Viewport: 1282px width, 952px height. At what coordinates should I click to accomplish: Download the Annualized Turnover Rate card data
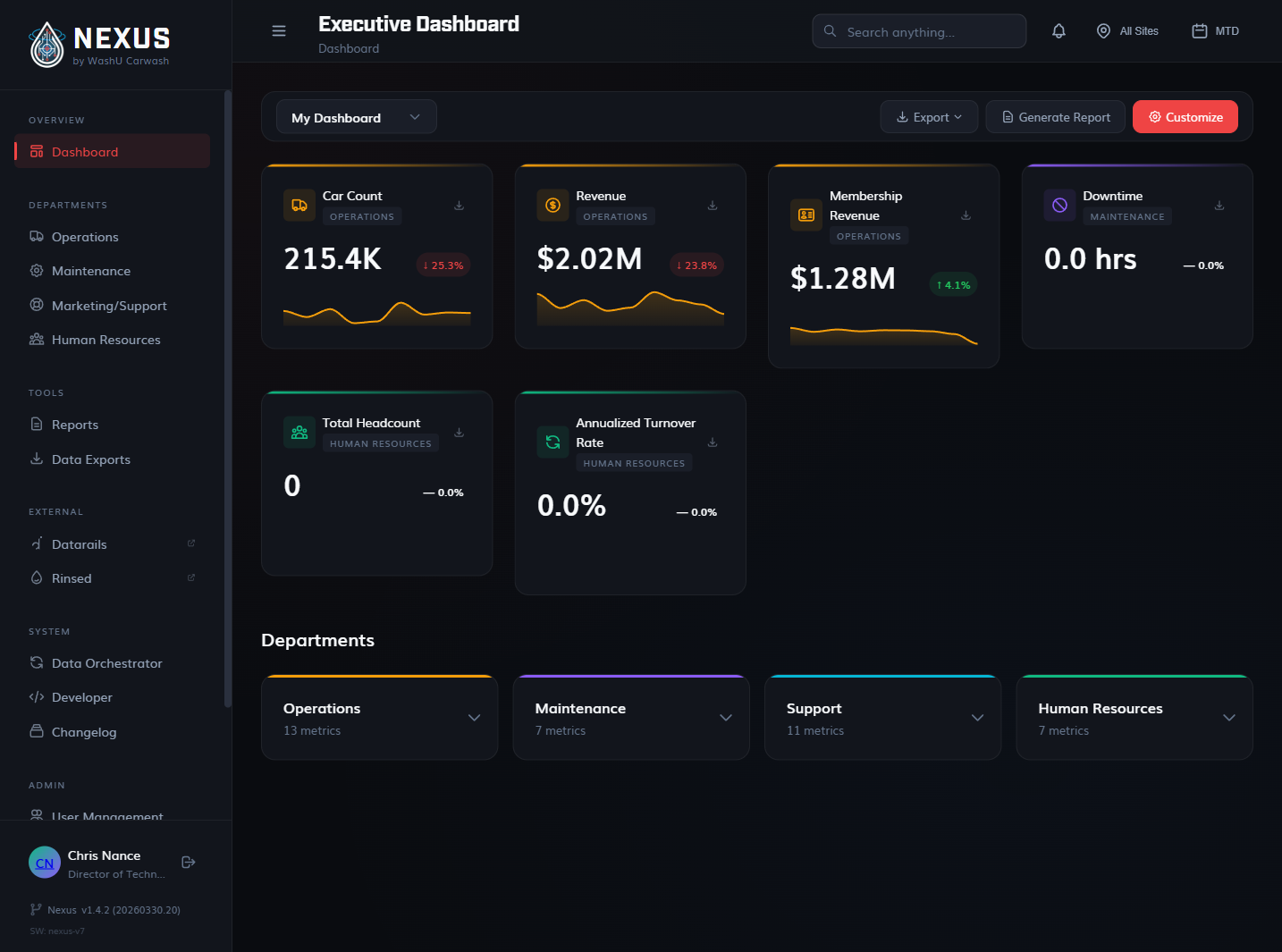click(x=713, y=442)
